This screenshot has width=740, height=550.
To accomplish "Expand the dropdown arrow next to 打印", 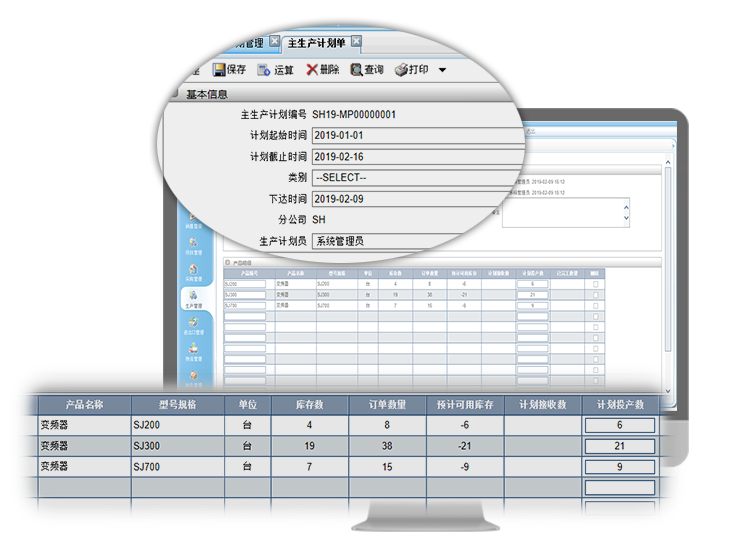I will [x=442, y=70].
